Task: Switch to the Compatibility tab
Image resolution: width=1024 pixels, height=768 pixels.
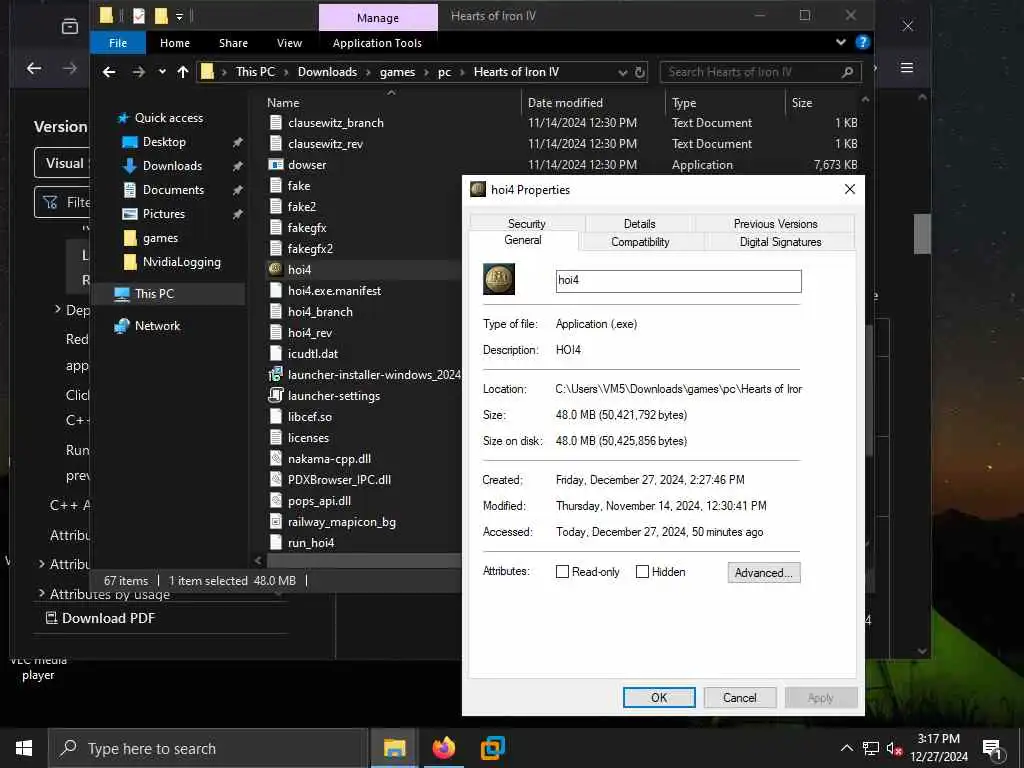Action: point(640,242)
